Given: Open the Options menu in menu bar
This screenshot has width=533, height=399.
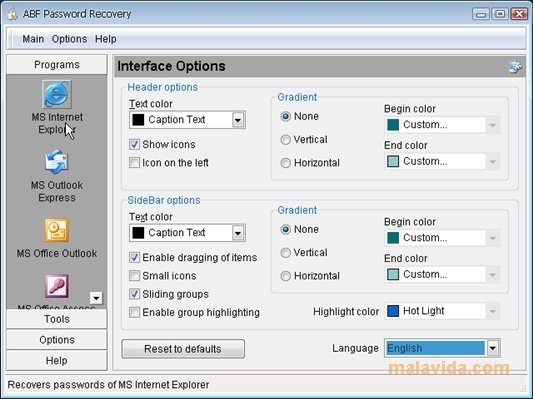Looking at the screenshot, I should tap(69, 39).
